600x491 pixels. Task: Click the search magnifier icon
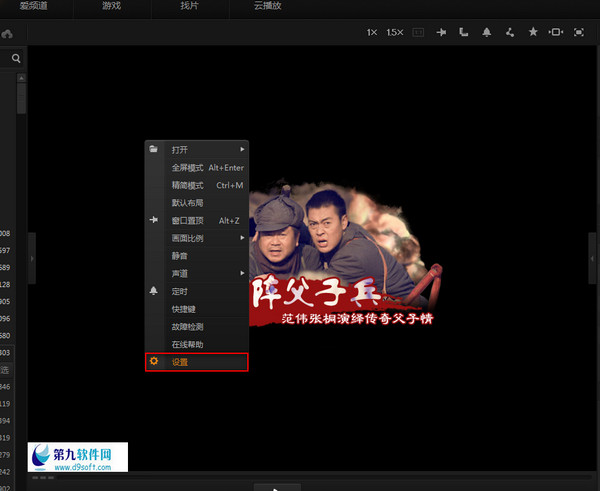pyautogui.click(x=17, y=60)
